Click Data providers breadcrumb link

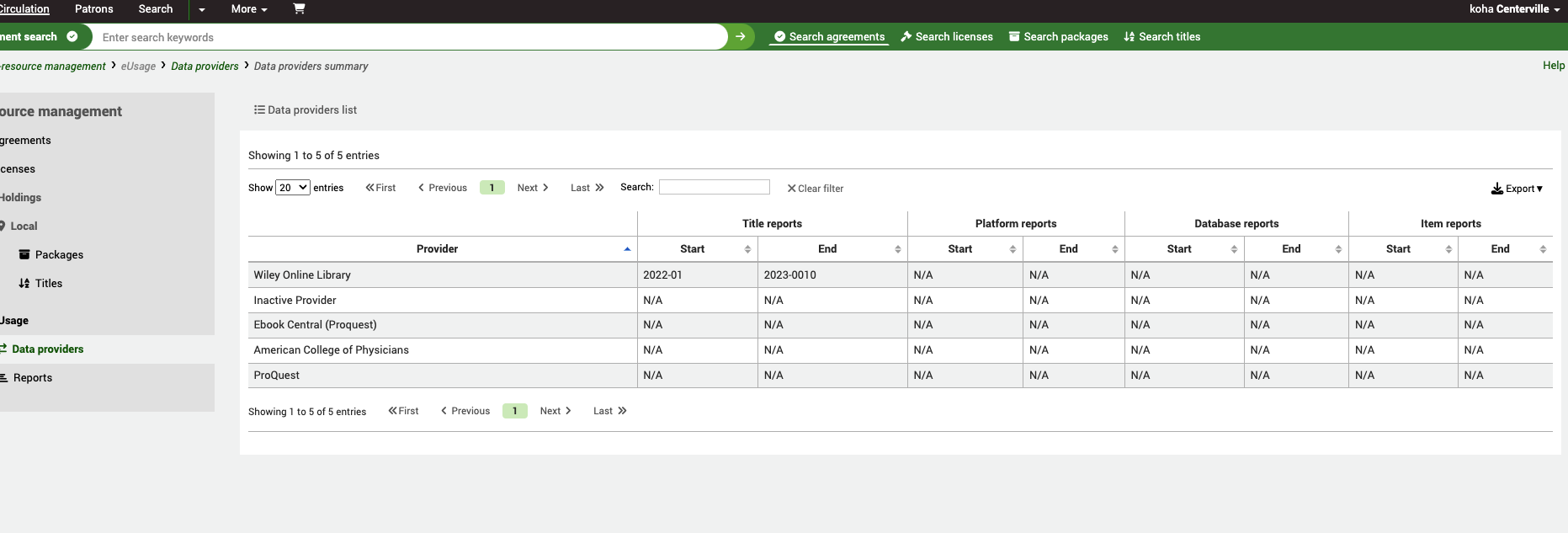coord(205,67)
